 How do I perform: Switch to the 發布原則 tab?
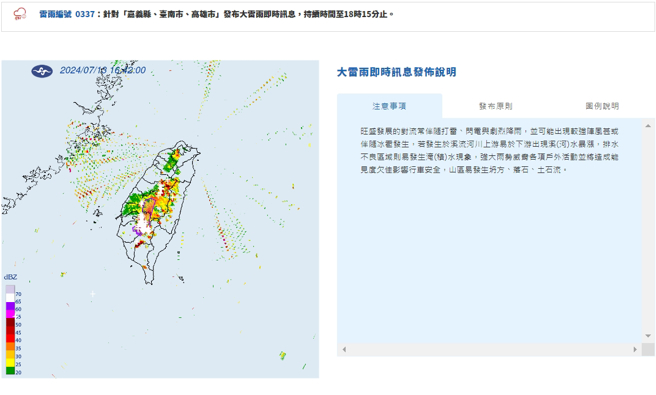pos(496,106)
